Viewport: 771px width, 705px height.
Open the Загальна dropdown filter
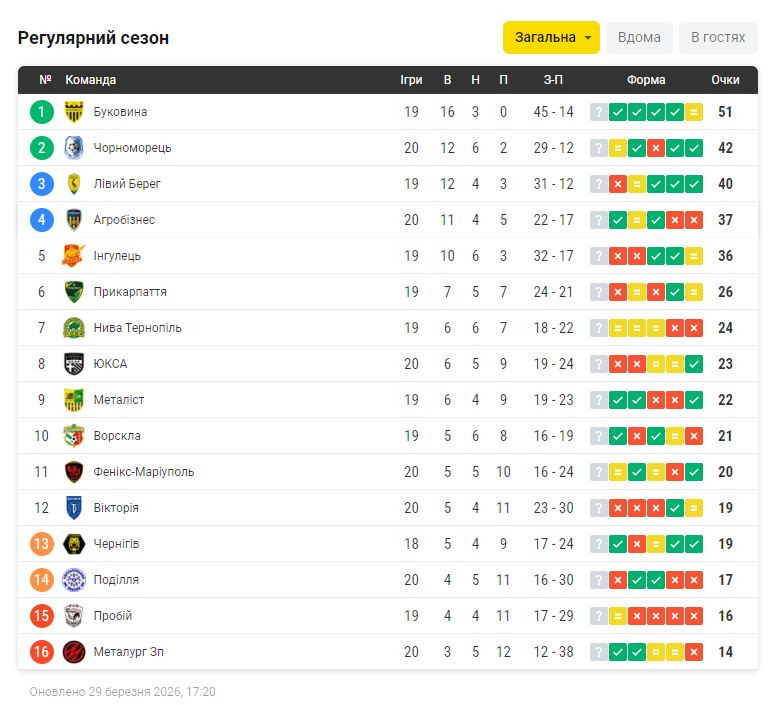(551, 38)
